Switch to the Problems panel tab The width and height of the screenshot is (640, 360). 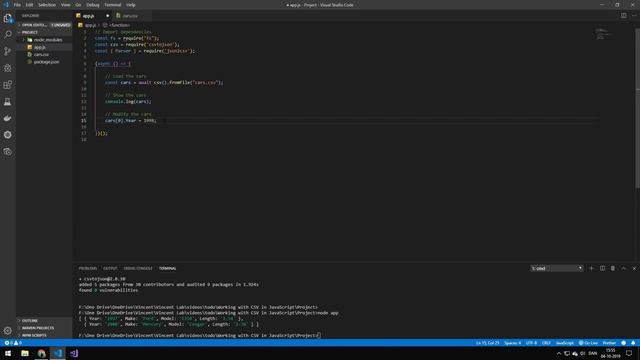pyautogui.click(x=88, y=269)
